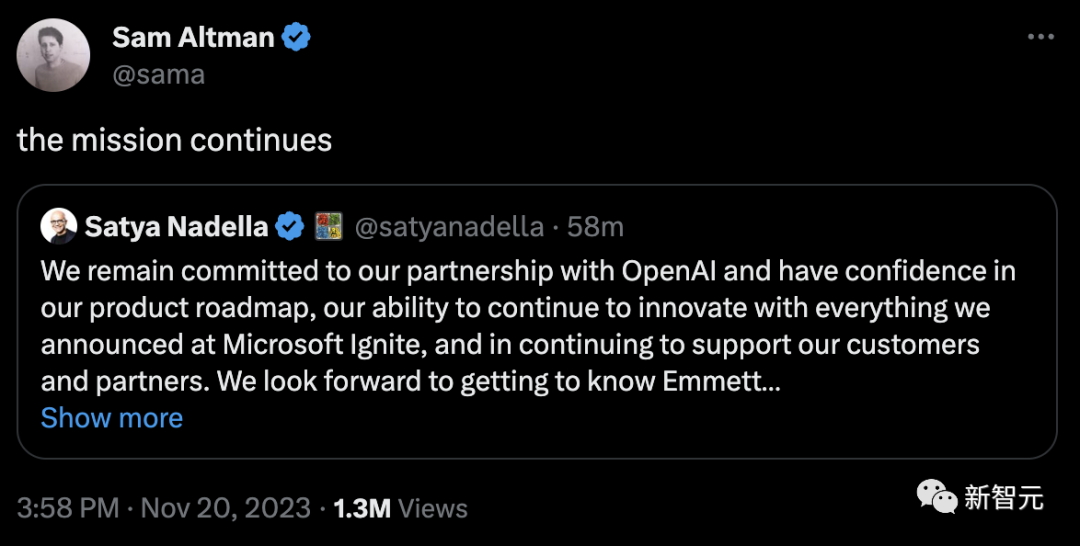This screenshot has height=546, width=1080.
Task: Open Satya Nadella's name in quoted tweet
Action: tap(175, 227)
